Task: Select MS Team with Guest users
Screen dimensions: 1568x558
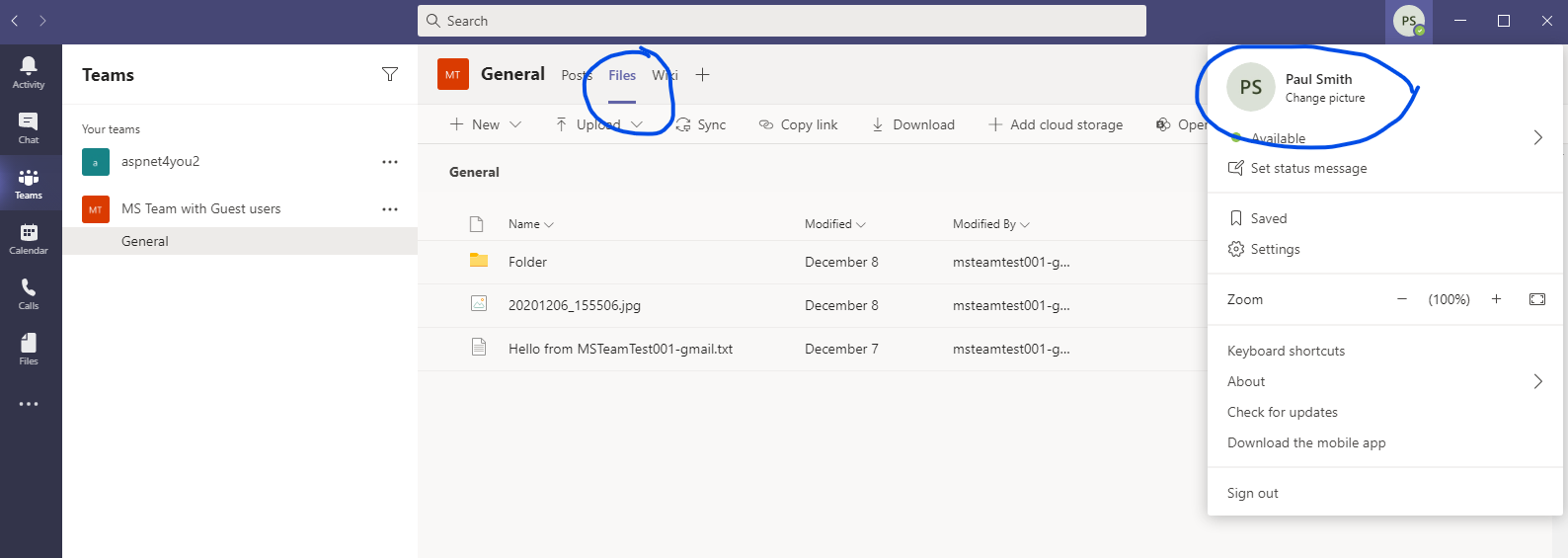Action: coord(200,209)
